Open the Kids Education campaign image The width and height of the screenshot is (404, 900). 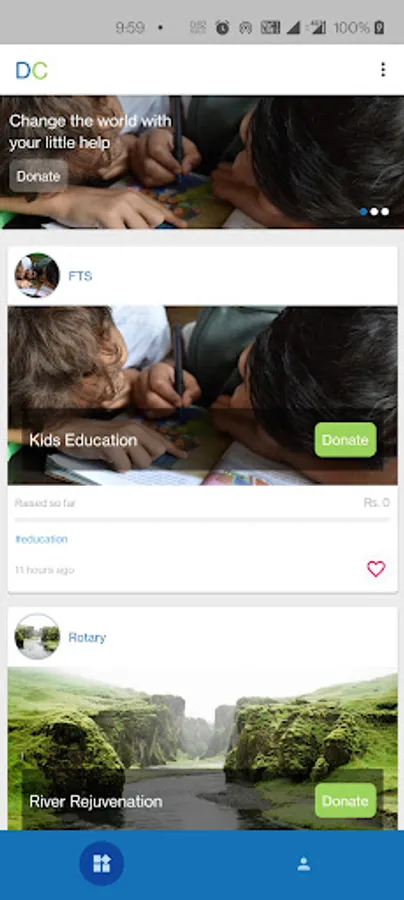[x=202, y=395]
